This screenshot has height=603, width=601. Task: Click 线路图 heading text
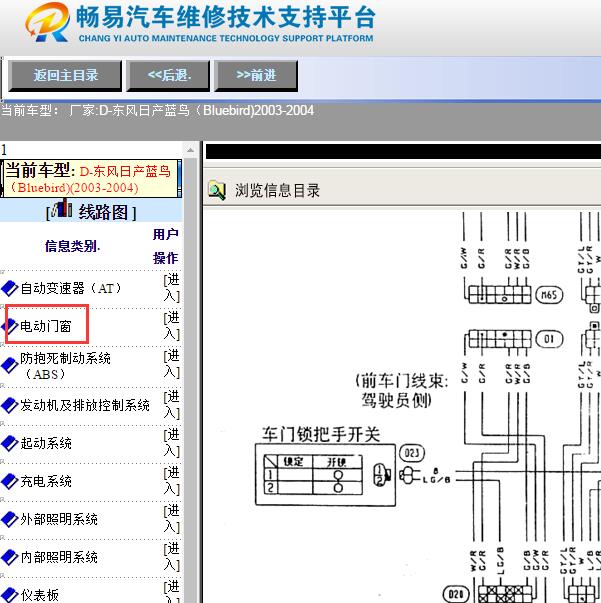[x=103, y=212]
